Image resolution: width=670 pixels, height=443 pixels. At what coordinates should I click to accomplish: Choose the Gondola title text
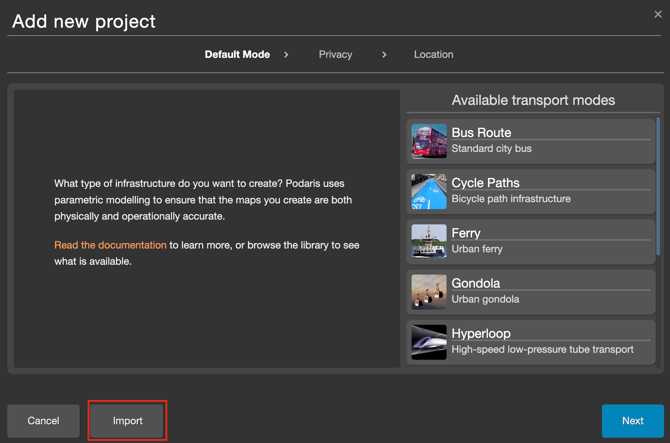tap(476, 283)
